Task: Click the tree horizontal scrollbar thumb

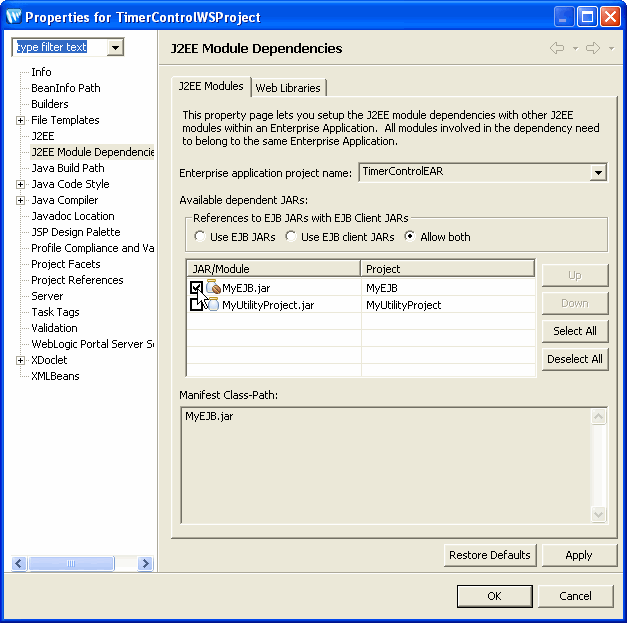Action: (x=71, y=563)
